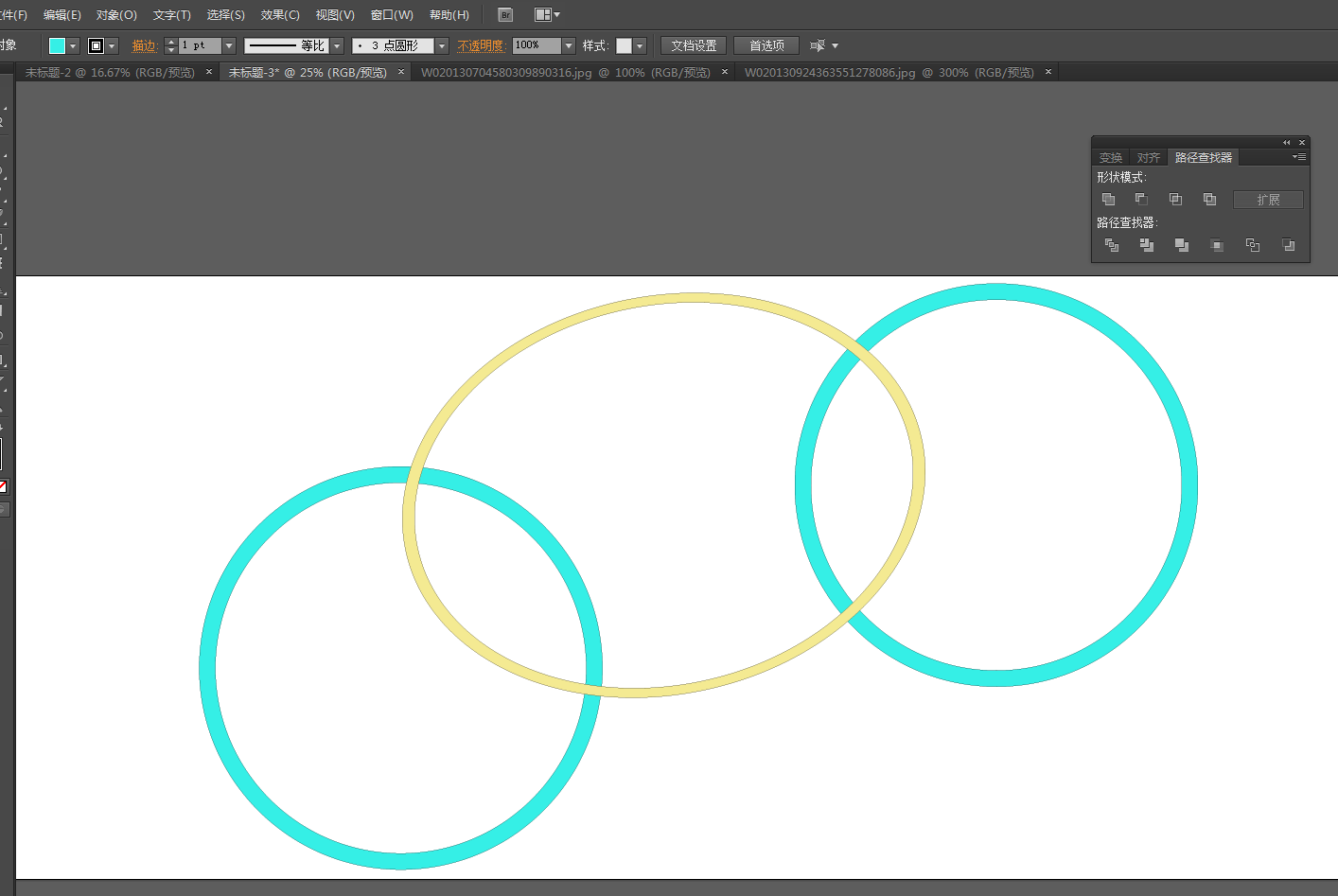
Task: Click the Unite shape mode icon
Action: (1108, 200)
